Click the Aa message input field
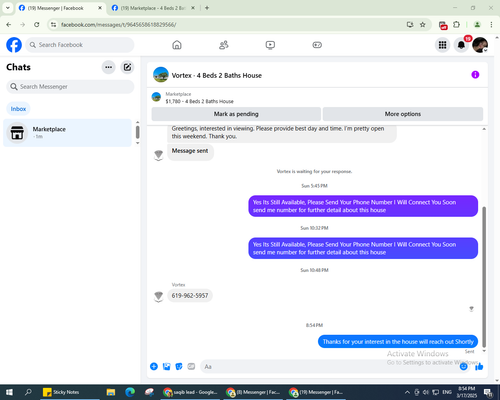The height and width of the screenshot is (400, 500). (x=328, y=367)
